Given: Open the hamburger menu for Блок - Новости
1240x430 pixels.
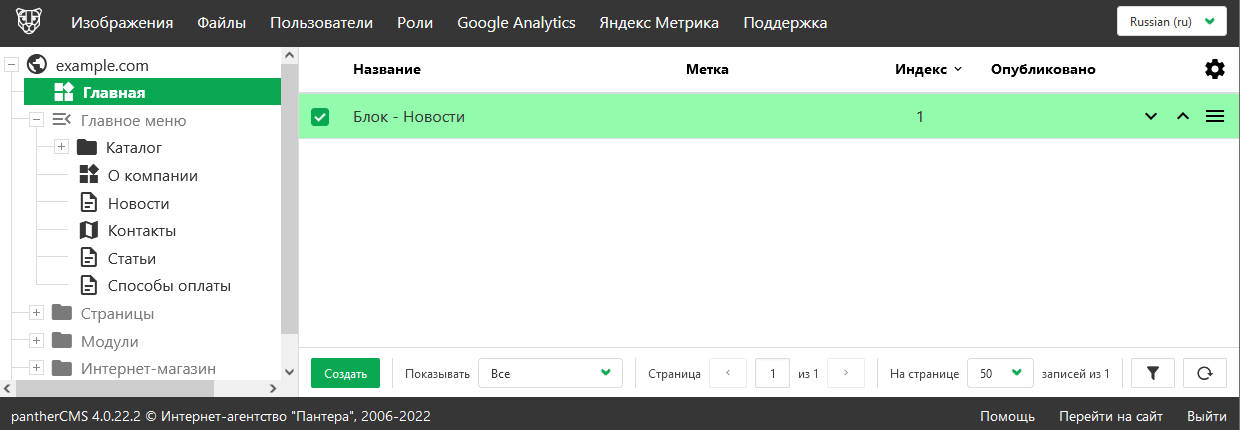Looking at the screenshot, I should click(1214, 117).
